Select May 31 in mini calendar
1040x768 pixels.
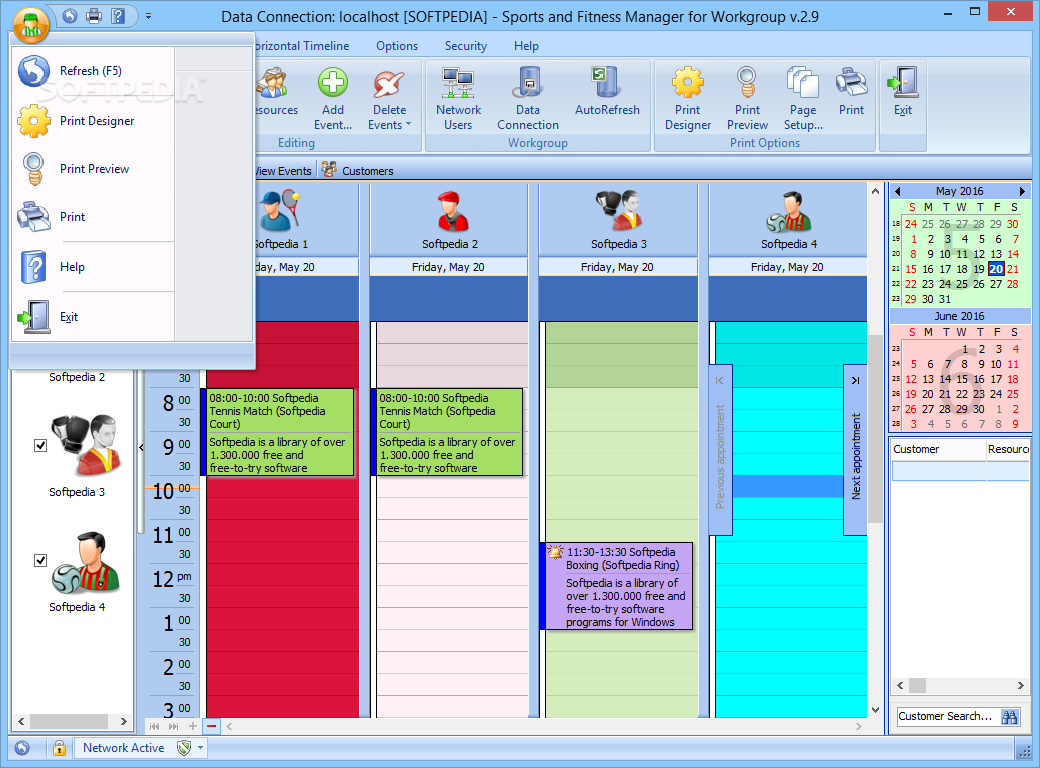(x=945, y=299)
